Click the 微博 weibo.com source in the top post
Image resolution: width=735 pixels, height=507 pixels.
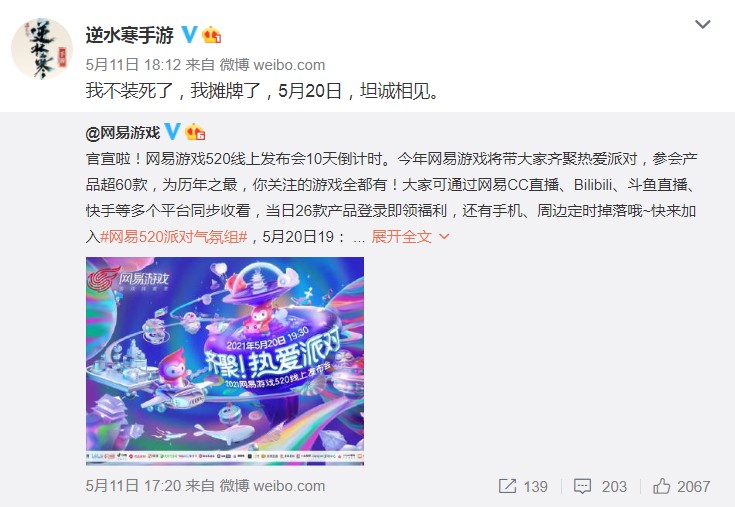(x=272, y=65)
